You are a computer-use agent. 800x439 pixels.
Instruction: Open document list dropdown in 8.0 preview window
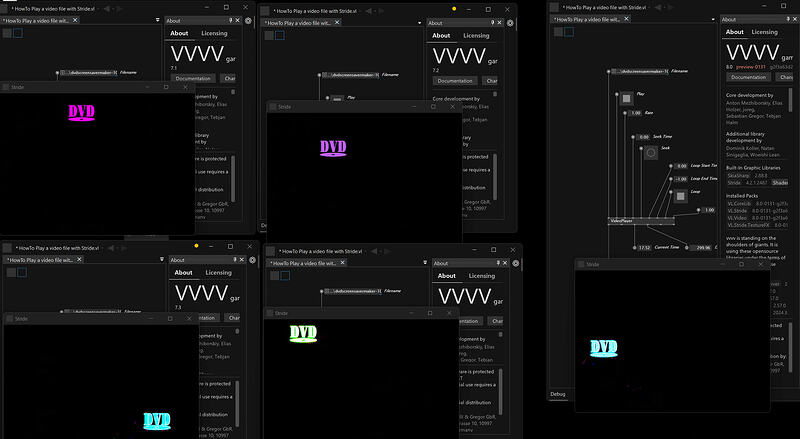click(x=713, y=20)
